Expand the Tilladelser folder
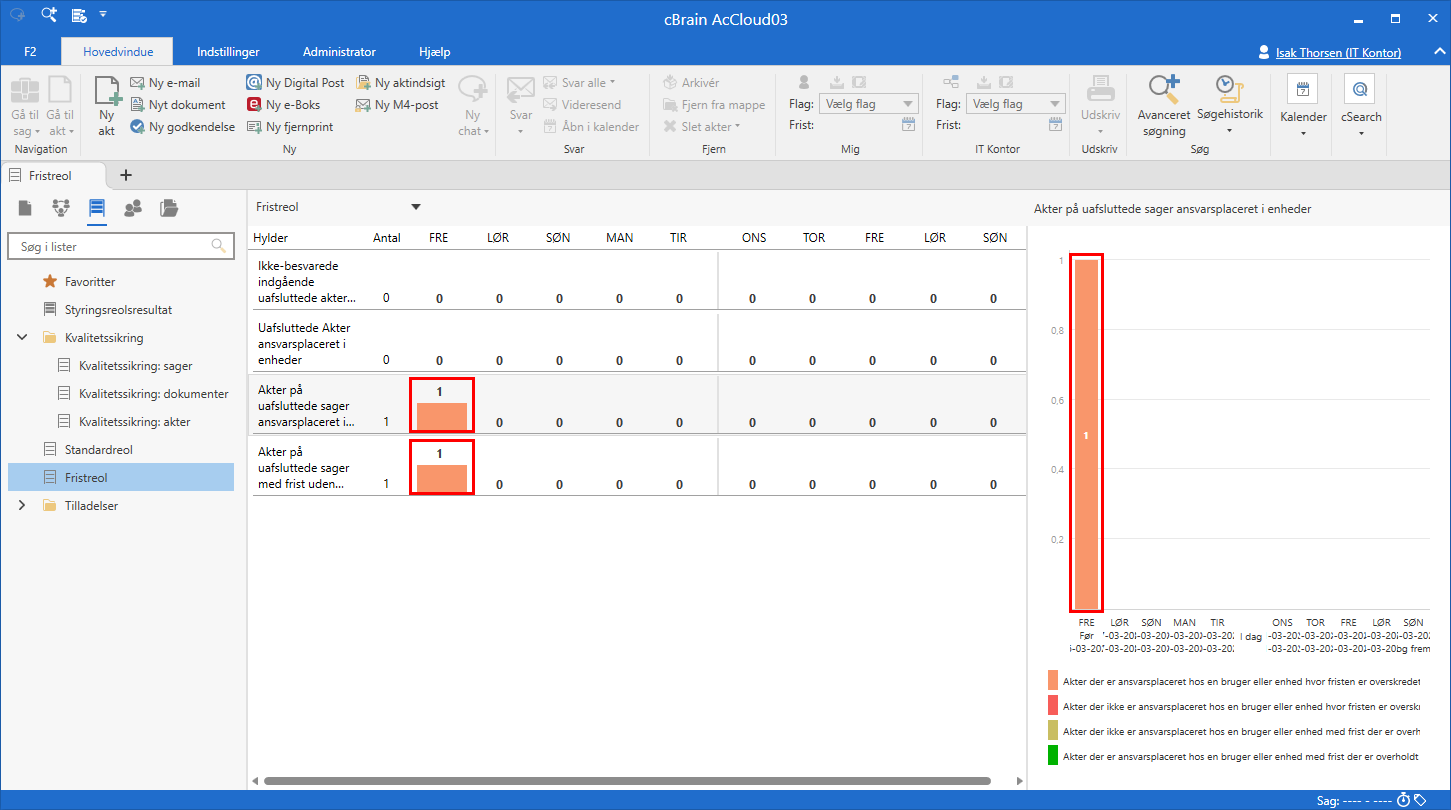 22,506
